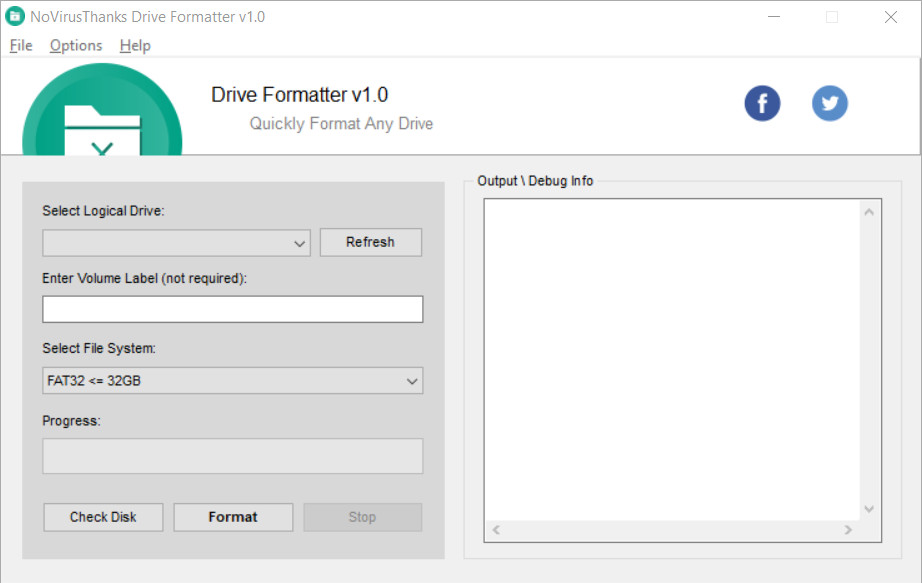The width and height of the screenshot is (922, 583).
Task: Open the Options menu
Action: [x=76, y=45]
